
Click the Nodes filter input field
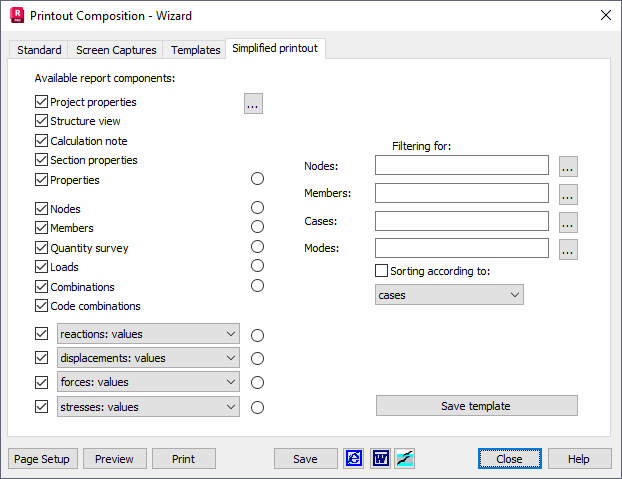[462, 166]
